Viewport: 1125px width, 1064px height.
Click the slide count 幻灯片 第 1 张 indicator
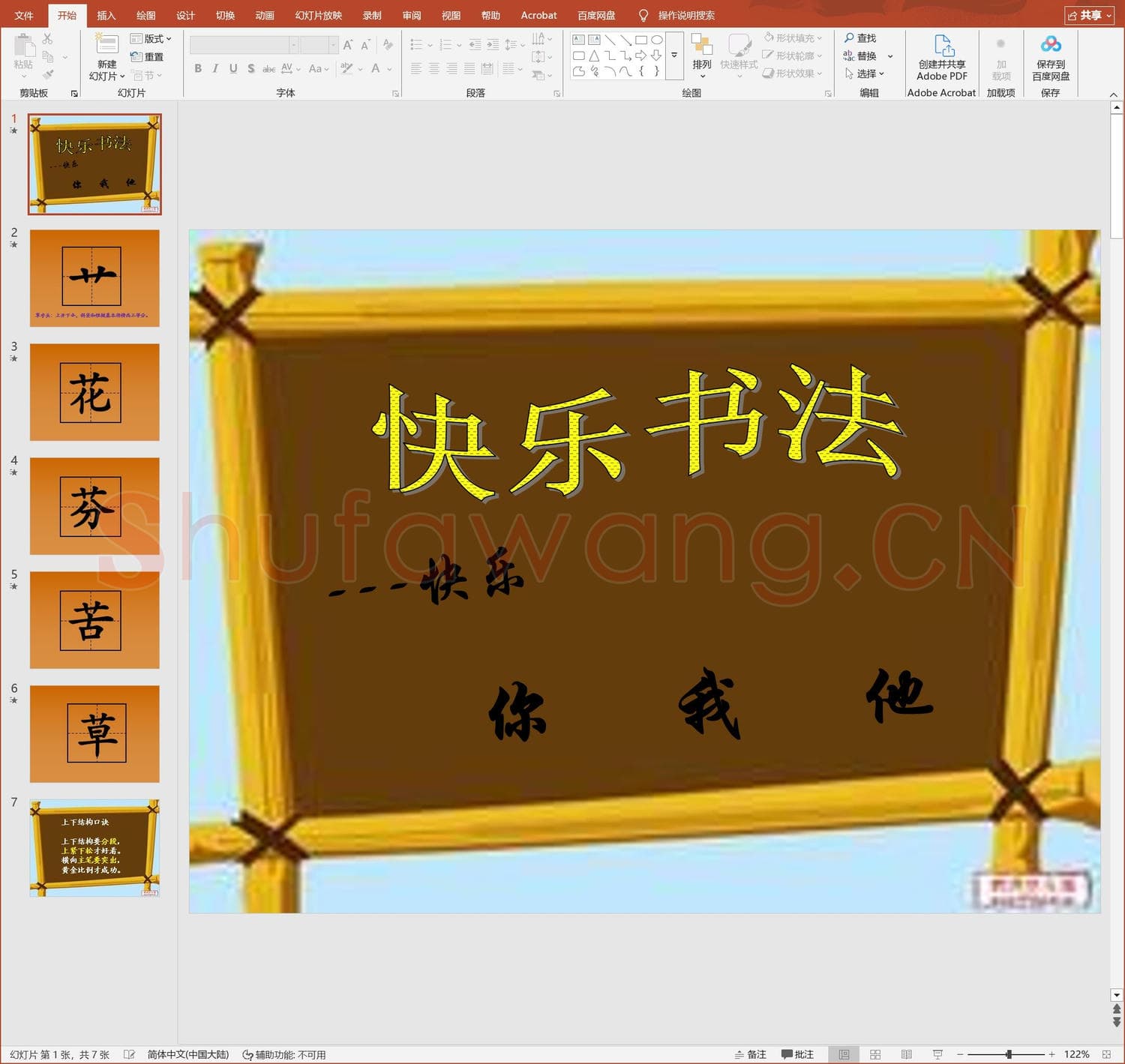click(x=60, y=1054)
